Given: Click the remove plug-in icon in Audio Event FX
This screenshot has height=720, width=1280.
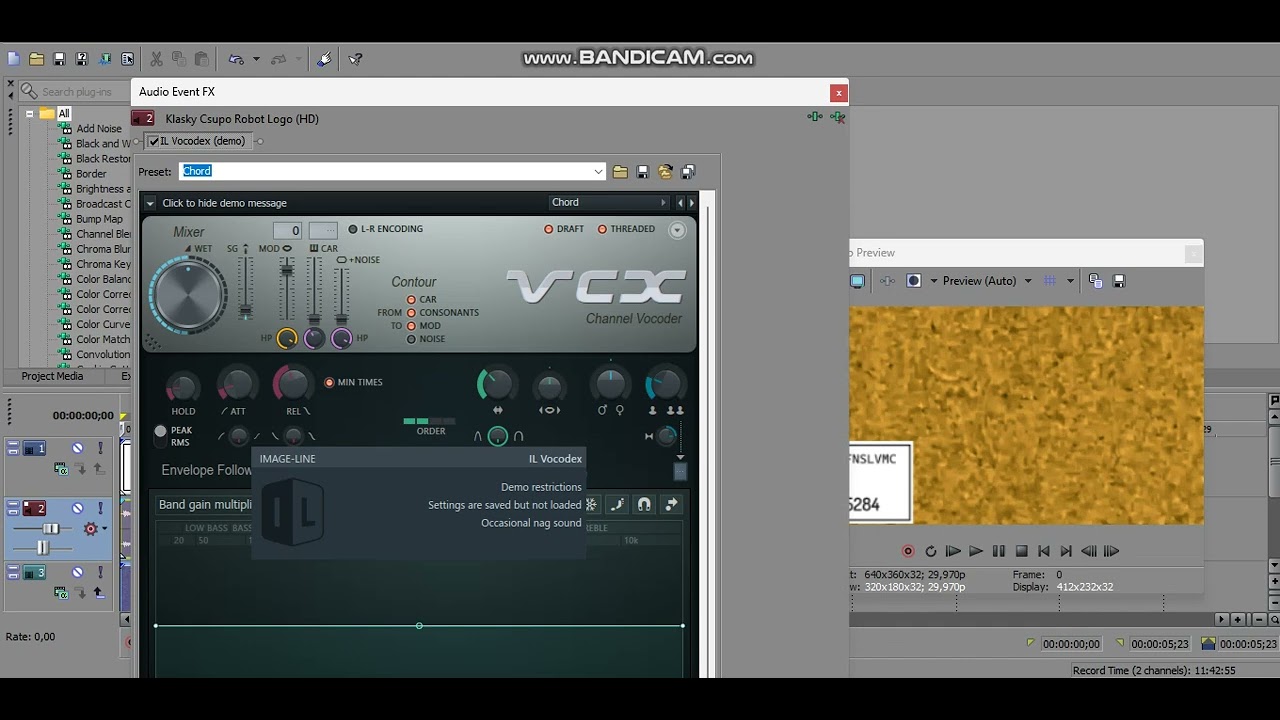Looking at the screenshot, I should click(x=837, y=117).
